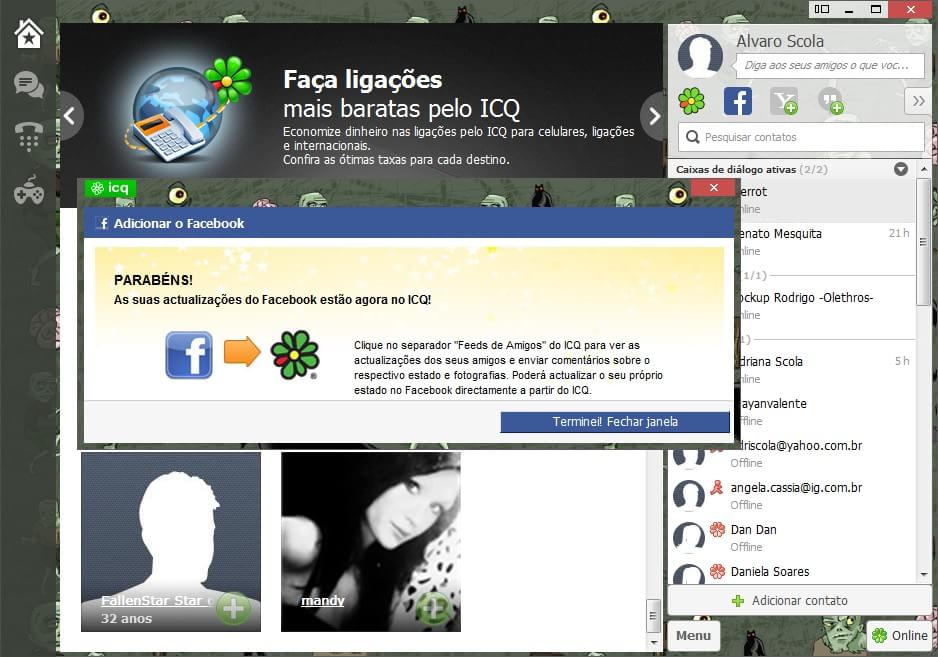Open the chat bubbles icon in sidebar

[x=29, y=84]
